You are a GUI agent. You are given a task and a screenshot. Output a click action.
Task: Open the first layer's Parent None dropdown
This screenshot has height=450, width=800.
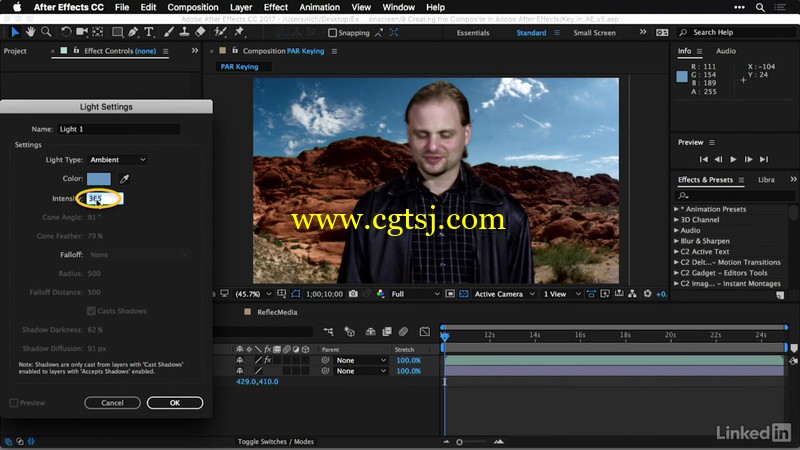coord(360,360)
